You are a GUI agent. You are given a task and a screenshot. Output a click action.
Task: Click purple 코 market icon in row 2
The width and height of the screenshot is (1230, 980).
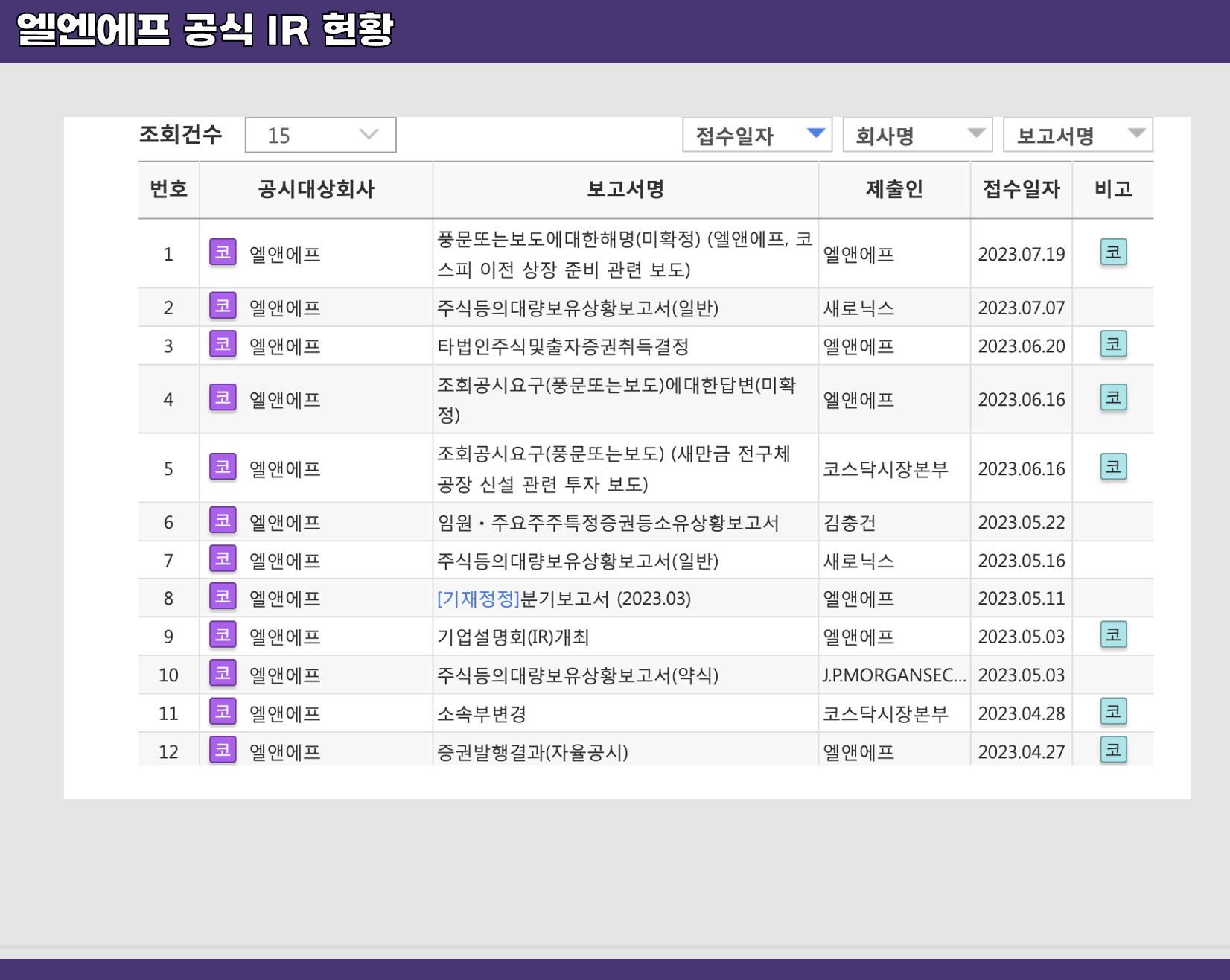point(223,306)
